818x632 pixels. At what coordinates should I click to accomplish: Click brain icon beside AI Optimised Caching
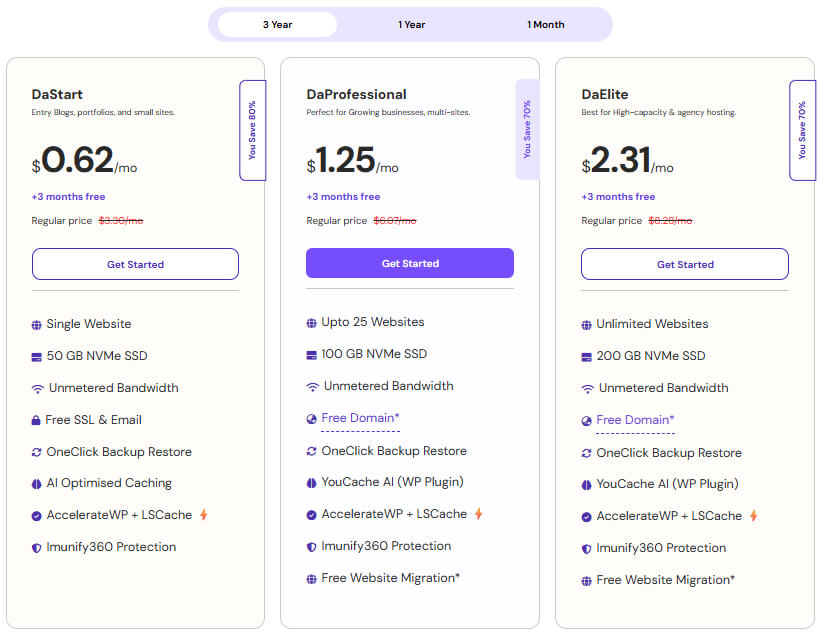coord(37,484)
